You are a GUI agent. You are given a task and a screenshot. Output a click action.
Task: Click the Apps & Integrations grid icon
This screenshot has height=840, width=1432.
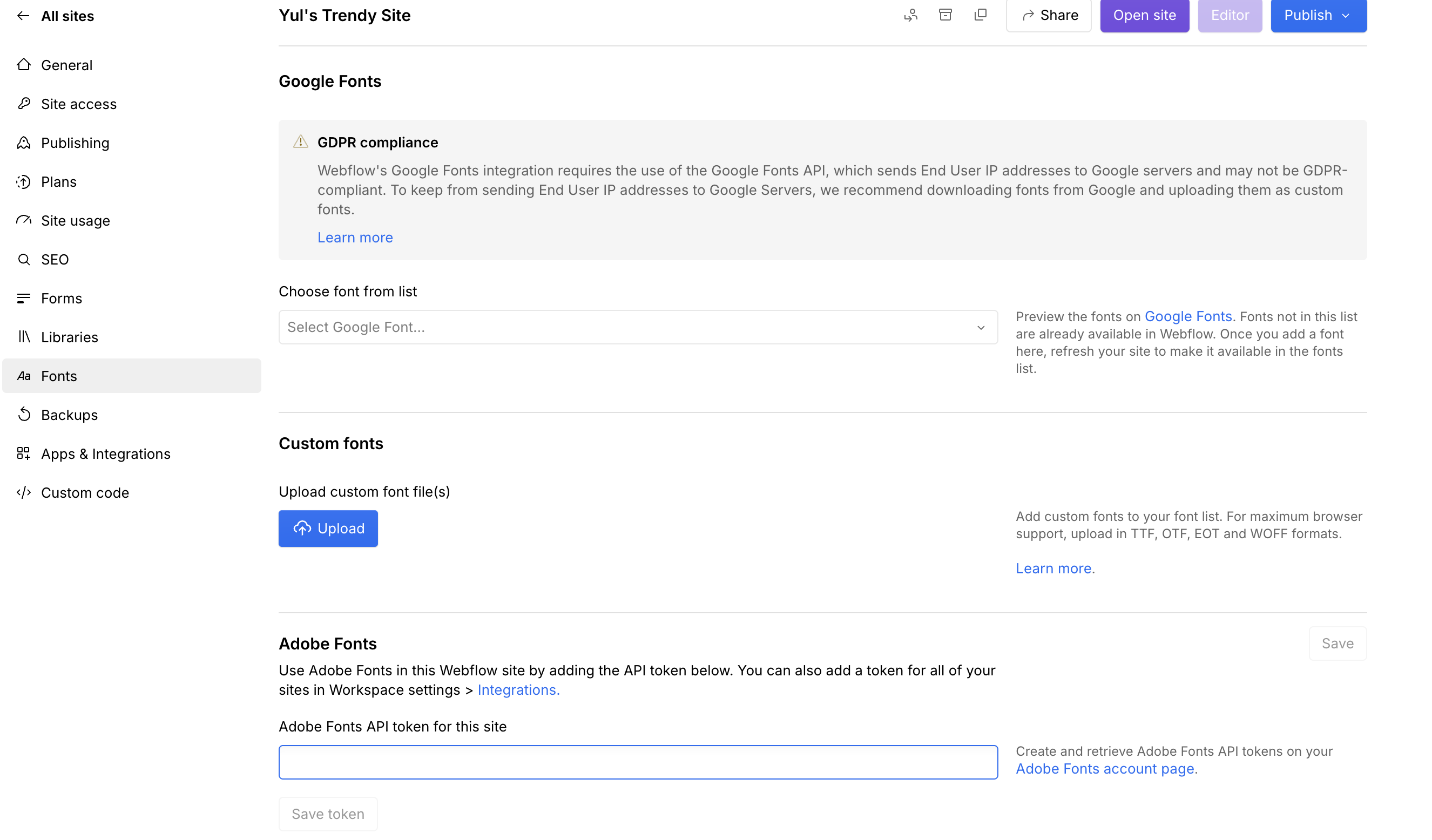click(x=23, y=453)
